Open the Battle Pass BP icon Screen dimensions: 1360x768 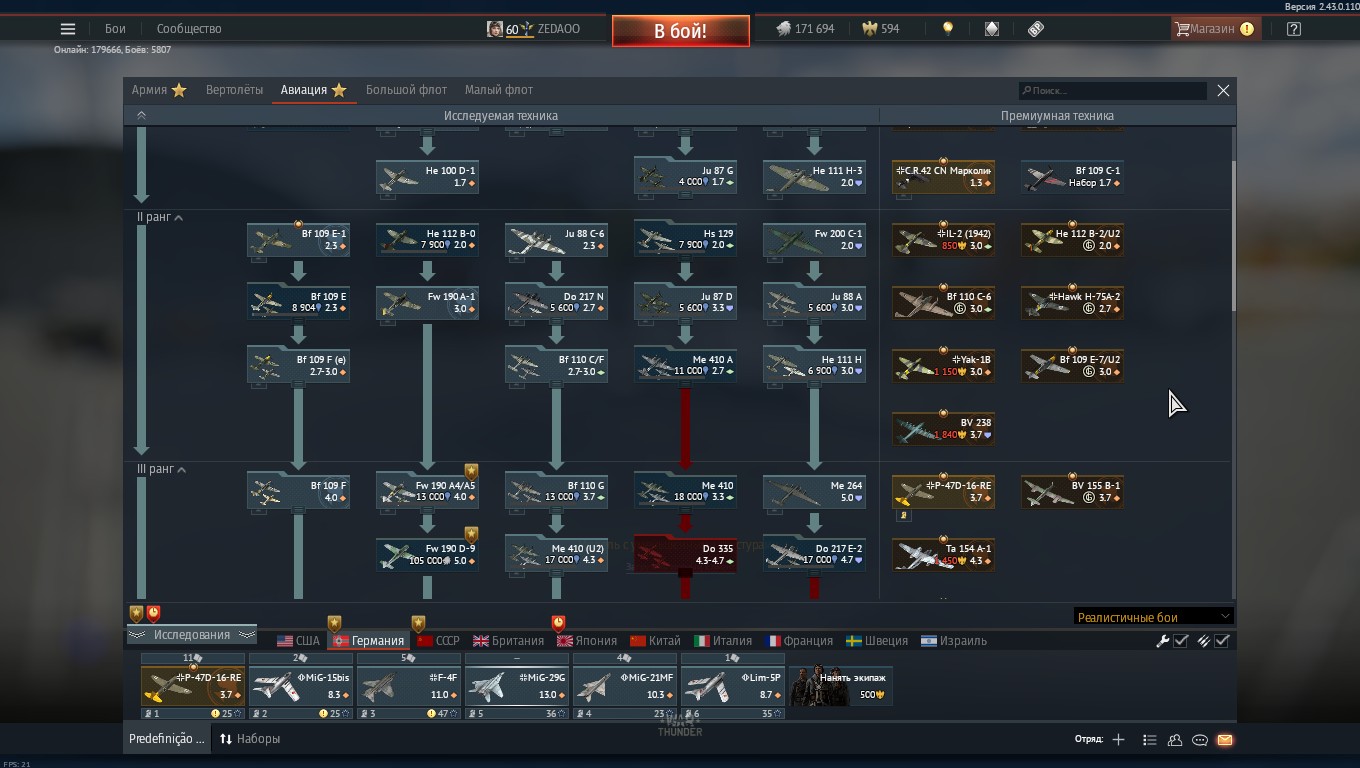point(1036,29)
